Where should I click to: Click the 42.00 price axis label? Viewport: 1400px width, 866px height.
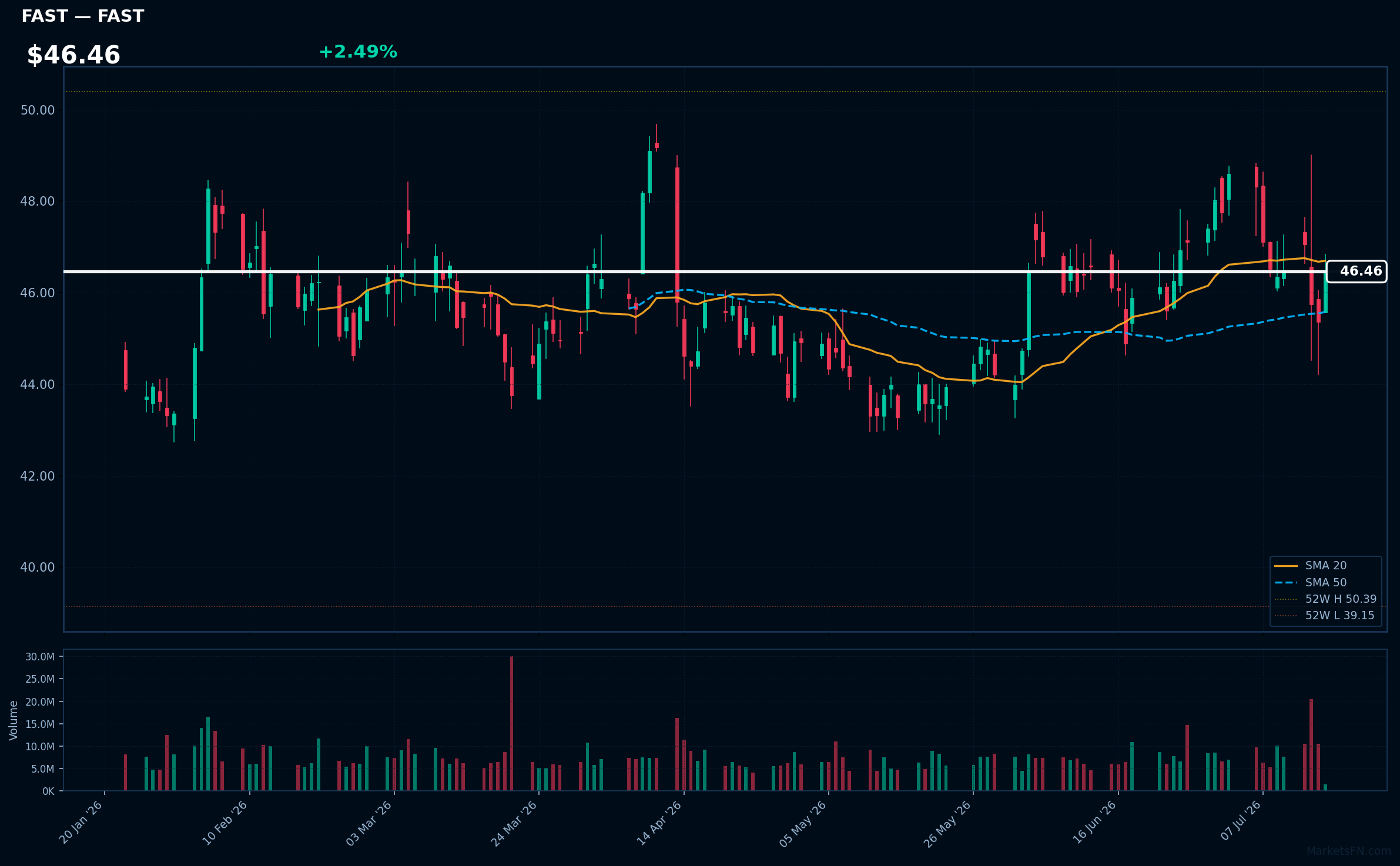38,476
